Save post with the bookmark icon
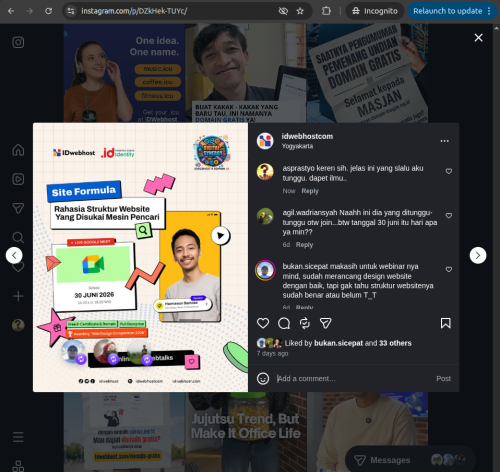Screen dimensions: 500x472 click(446, 323)
